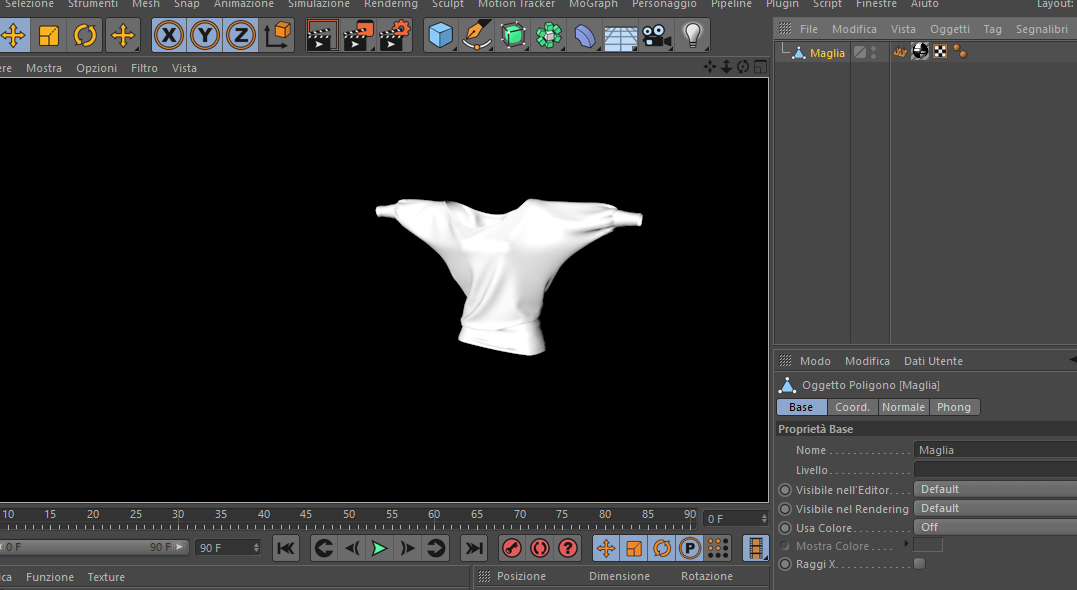Open the Filtro viewport menu
Viewport: 1077px width, 590px height.
[144, 68]
